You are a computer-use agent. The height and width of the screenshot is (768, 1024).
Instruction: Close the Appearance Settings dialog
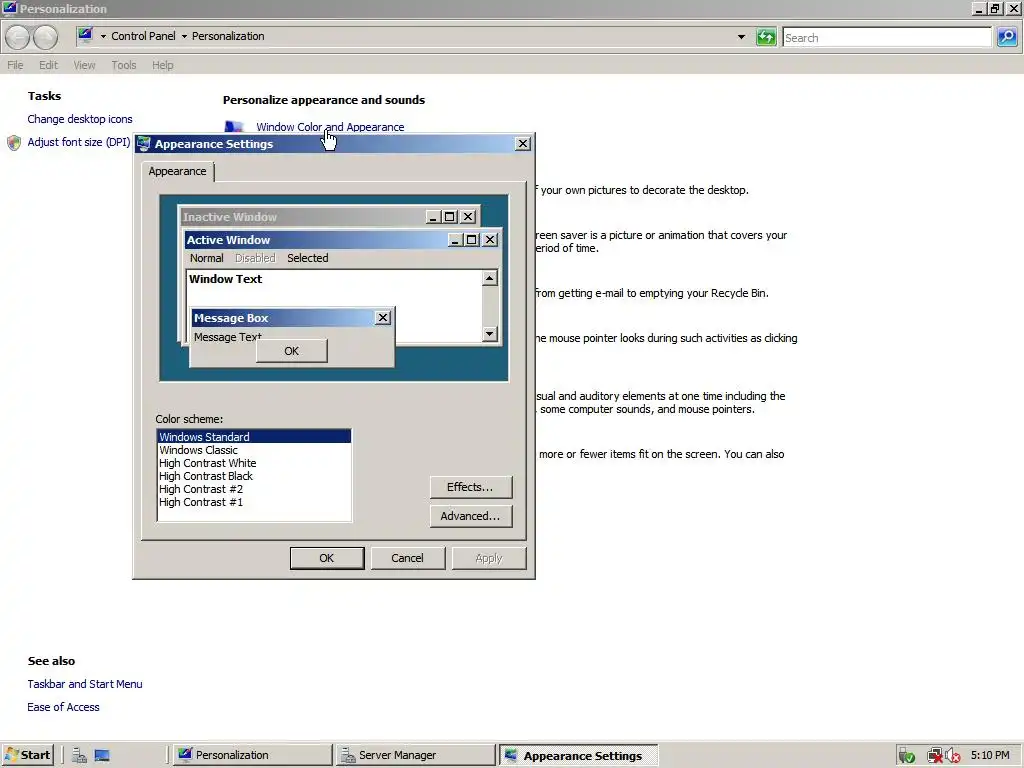522,144
